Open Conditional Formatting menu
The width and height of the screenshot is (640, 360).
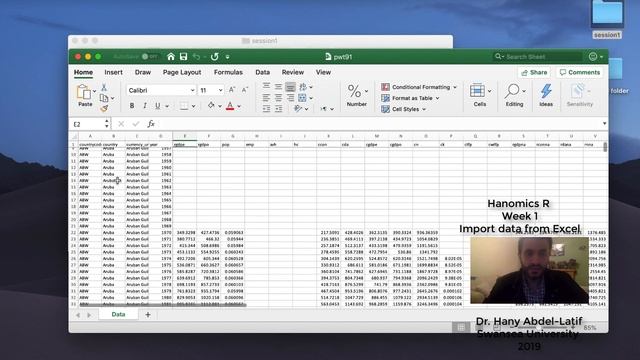[419, 87]
